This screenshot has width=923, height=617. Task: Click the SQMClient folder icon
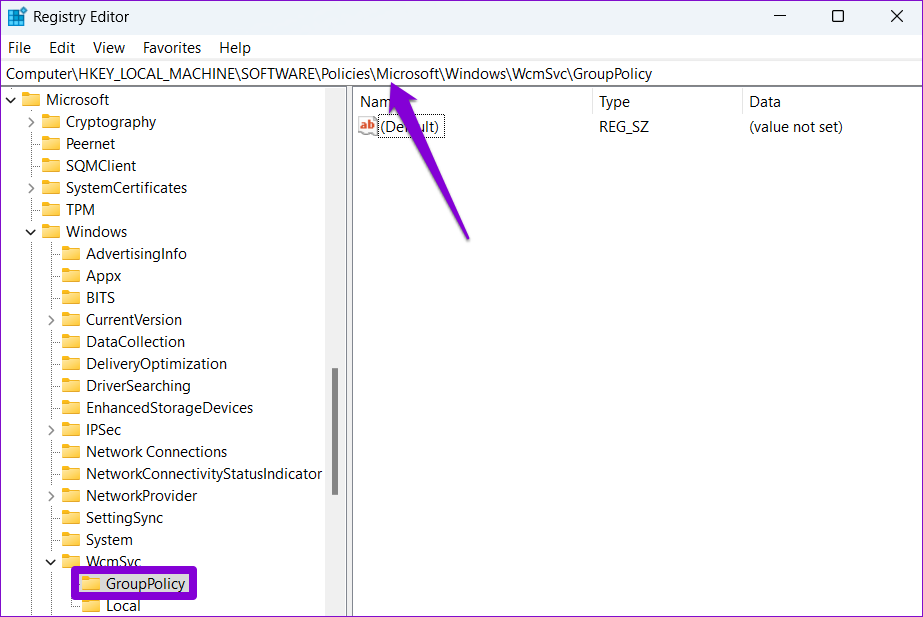[x=51, y=166]
